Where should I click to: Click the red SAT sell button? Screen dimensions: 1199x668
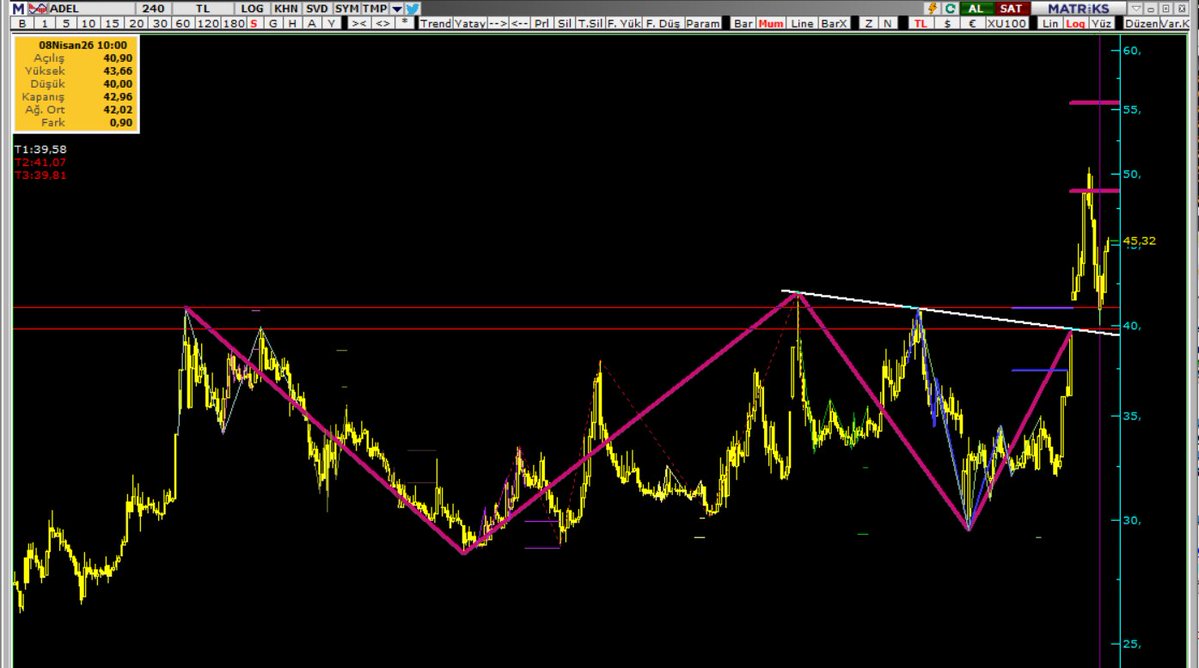point(1011,8)
